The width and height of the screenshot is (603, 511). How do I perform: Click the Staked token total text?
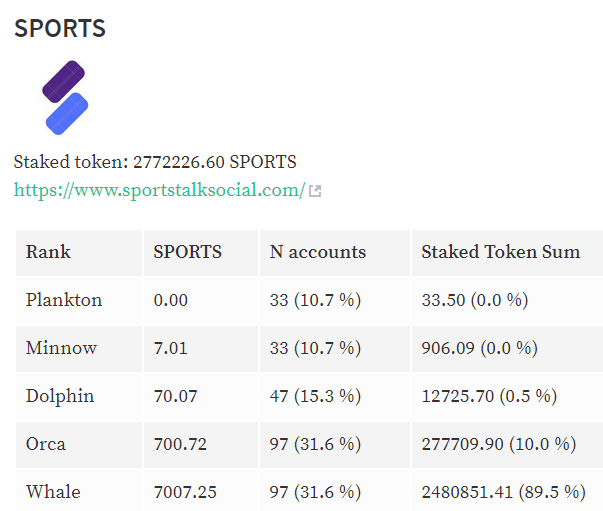pos(155,162)
